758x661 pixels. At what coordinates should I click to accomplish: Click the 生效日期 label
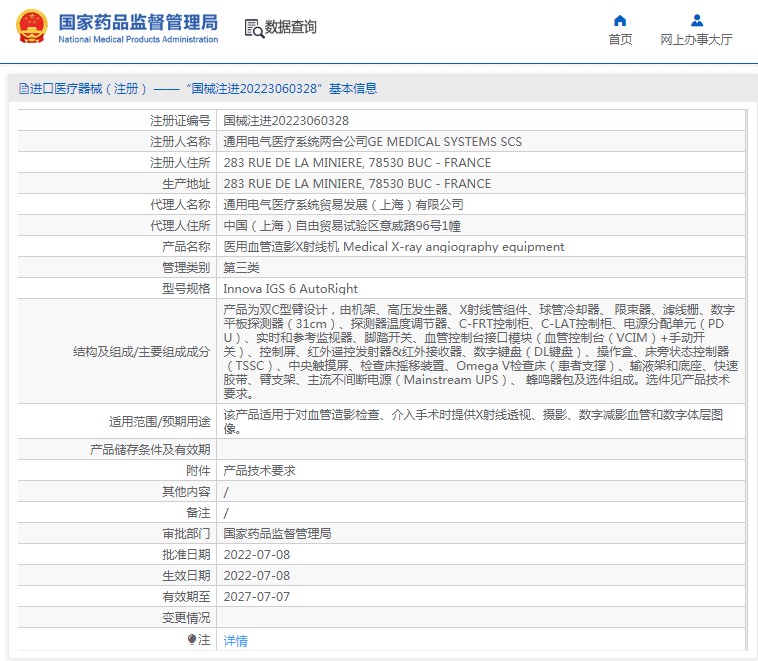[x=186, y=576]
